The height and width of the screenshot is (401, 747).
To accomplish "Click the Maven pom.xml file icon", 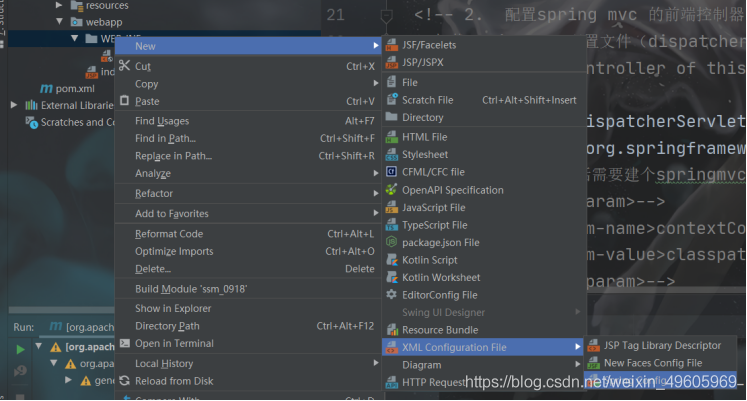I will 46,89.
